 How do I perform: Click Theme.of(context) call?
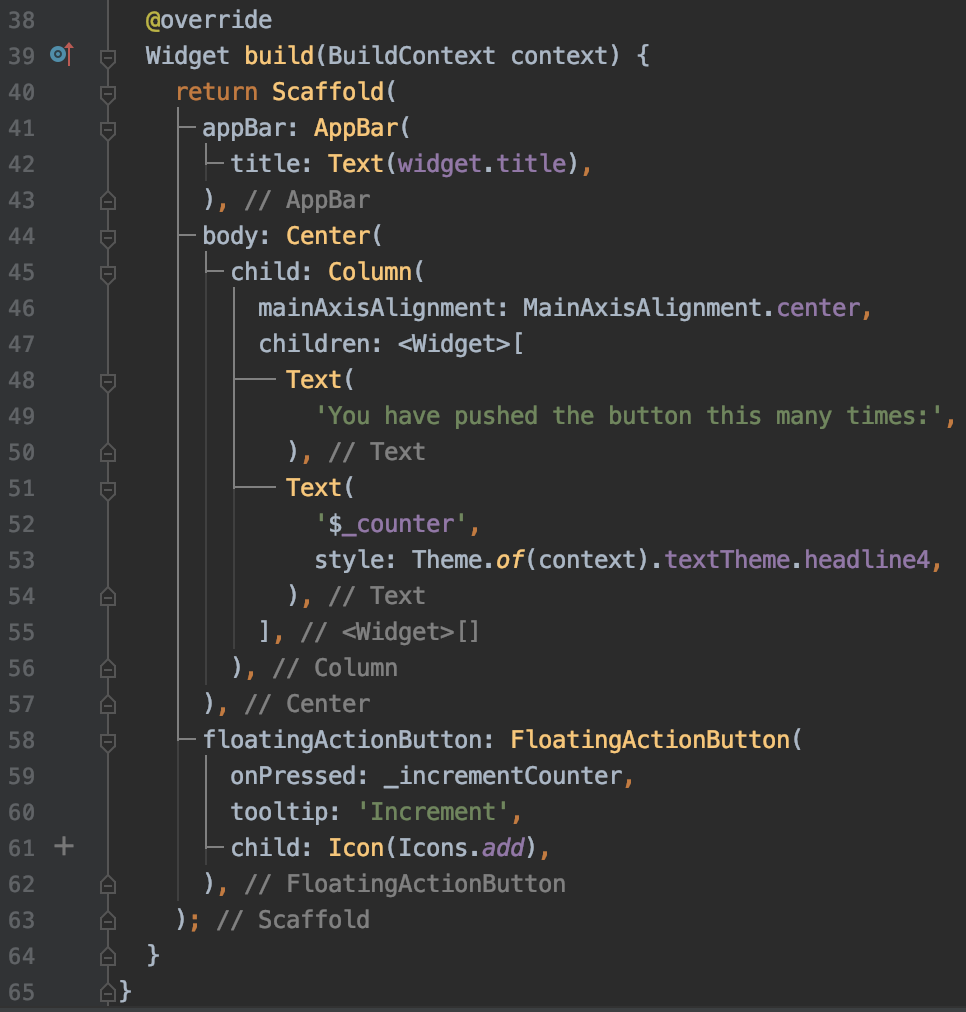click(x=531, y=560)
